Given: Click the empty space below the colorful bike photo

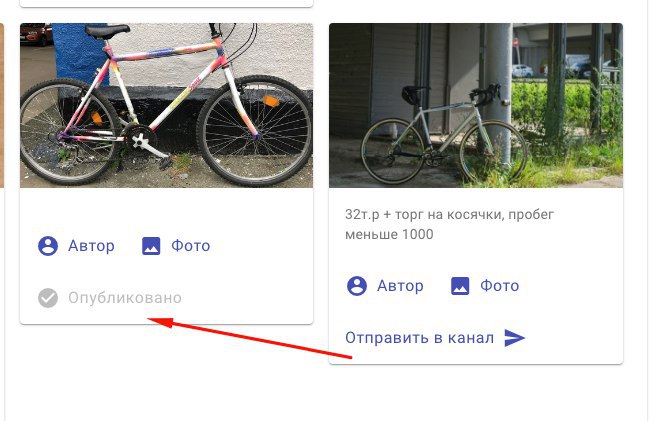Looking at the screenshot, I should (166, 208).
